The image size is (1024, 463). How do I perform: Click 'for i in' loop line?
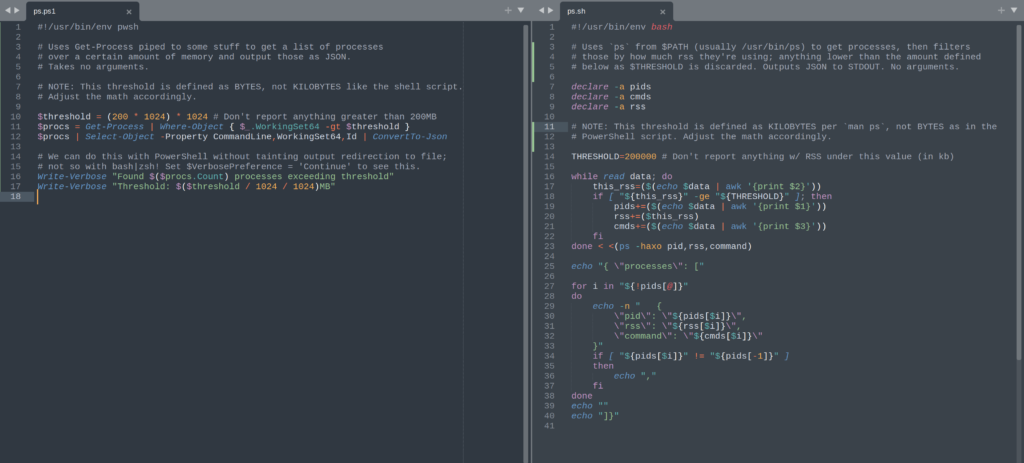coord(630,287)
